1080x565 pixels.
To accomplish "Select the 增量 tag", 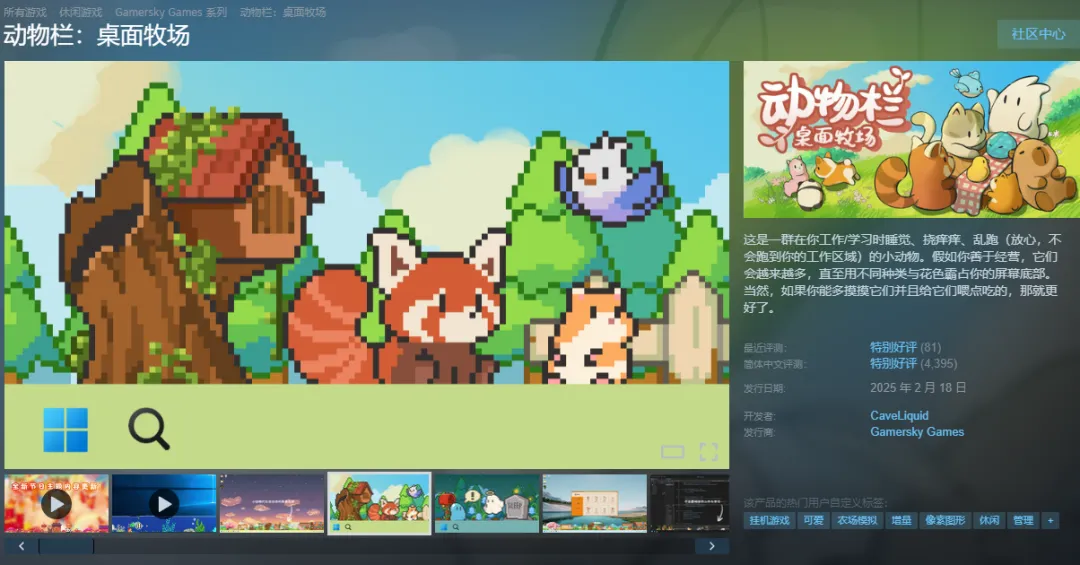I will pyautogui.click(x=902, y=520).
